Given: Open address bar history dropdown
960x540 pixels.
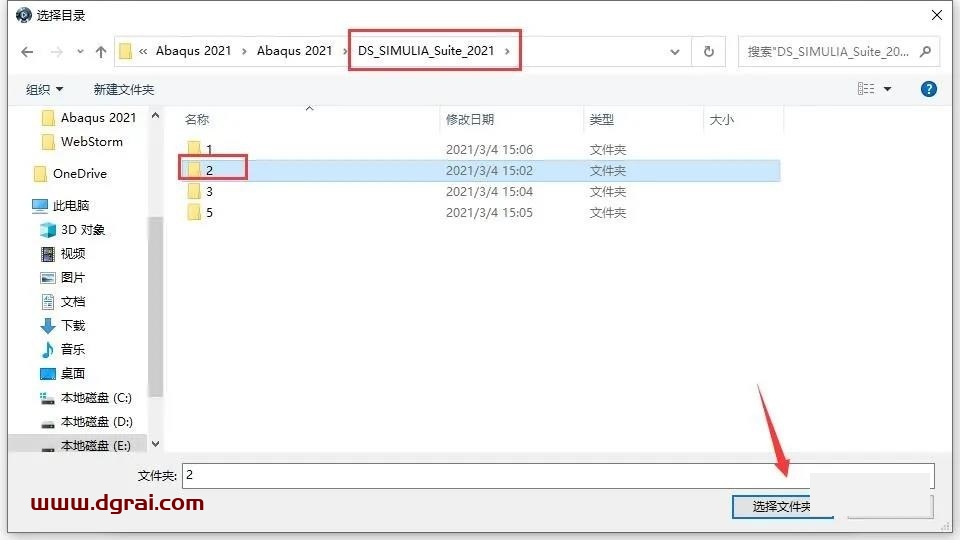Looking at the screenshot, I should pyautogui.click(x=675, y=51).
